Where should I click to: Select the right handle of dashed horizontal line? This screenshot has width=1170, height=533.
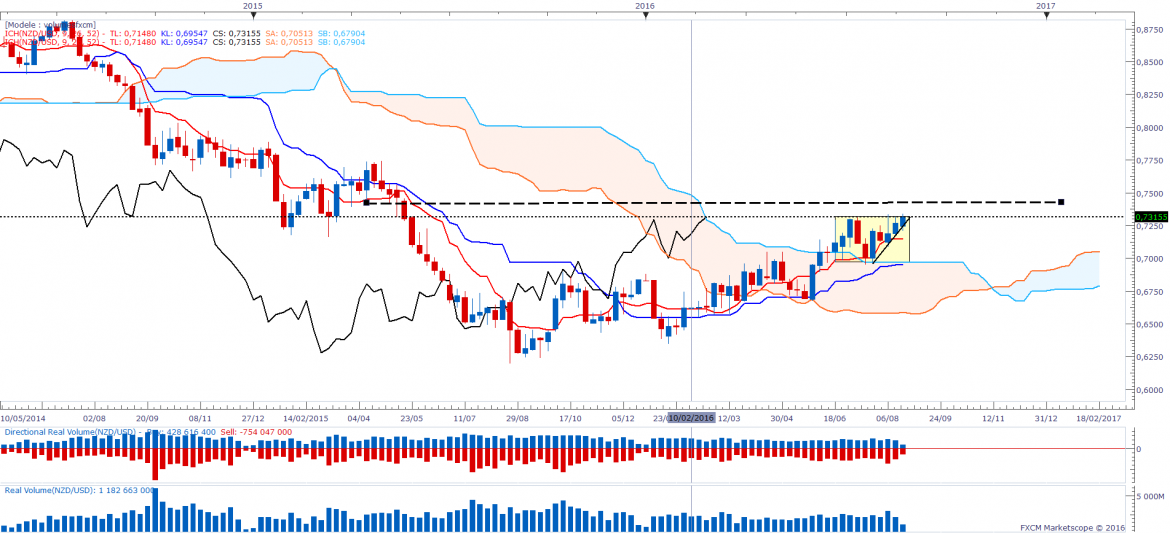pyautogui.click(x=1061, y=202)
